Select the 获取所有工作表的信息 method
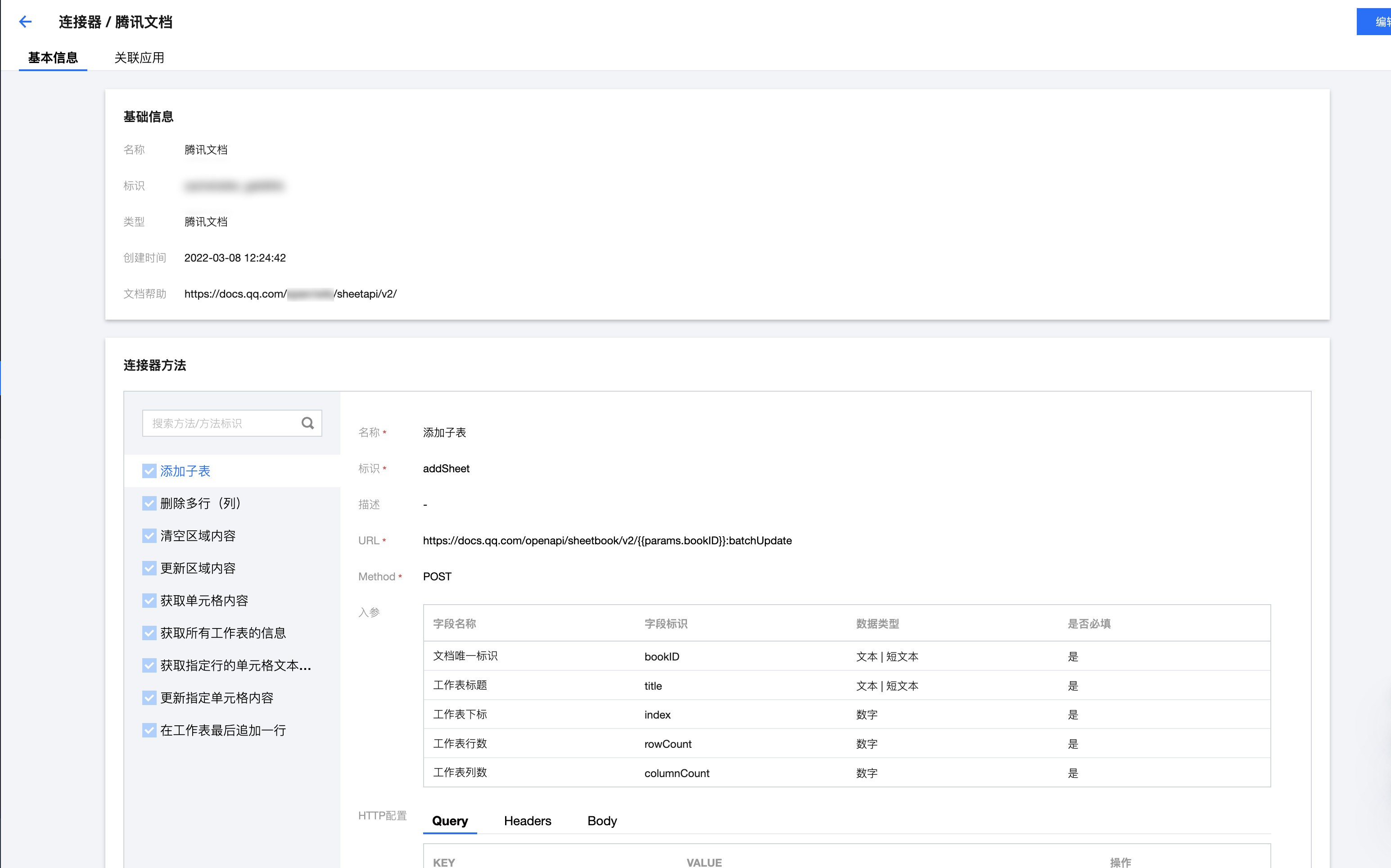1391x868 pixels. coord(223,633)
